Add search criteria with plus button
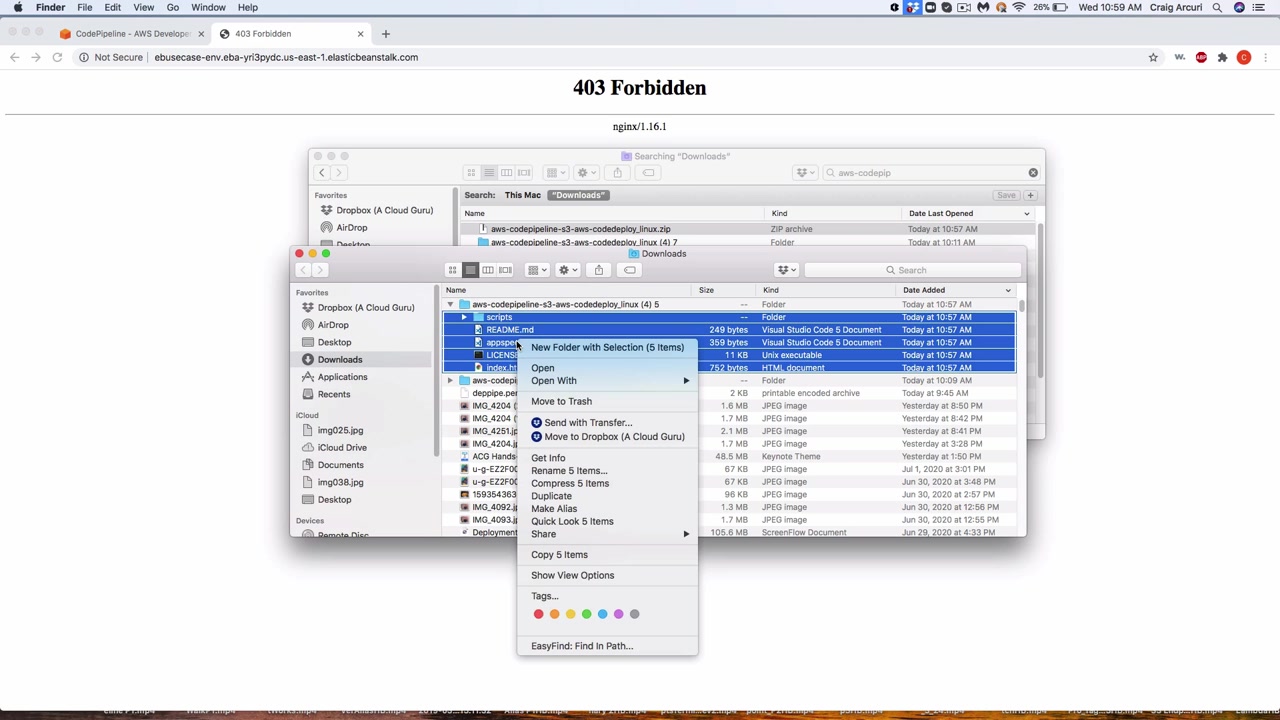The height and width of the screenshot is (720, 1280). coord(1030,195)
